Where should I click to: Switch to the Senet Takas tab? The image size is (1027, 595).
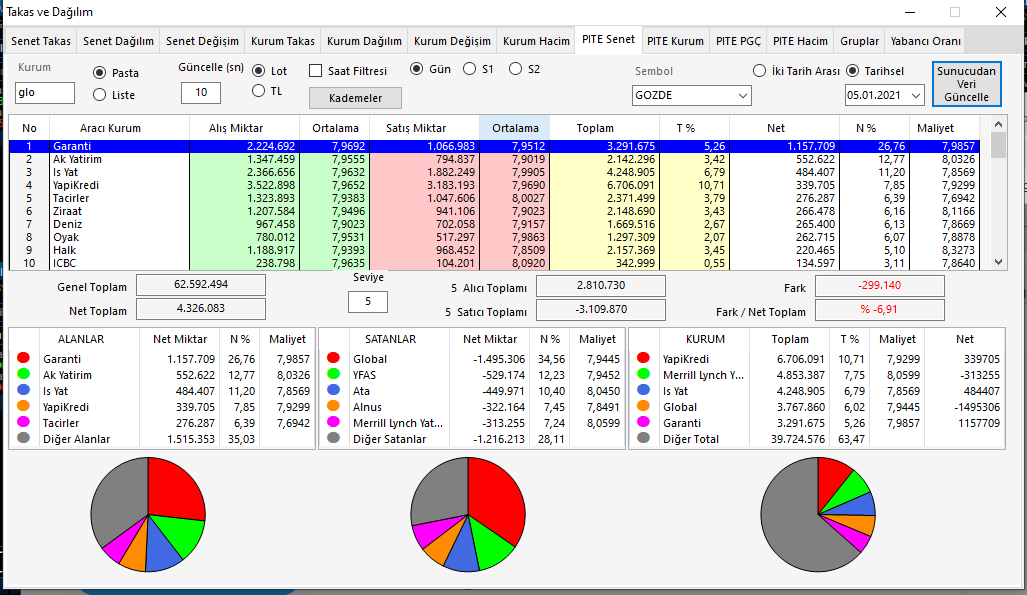pyautogui.click(x=41, y=41)
